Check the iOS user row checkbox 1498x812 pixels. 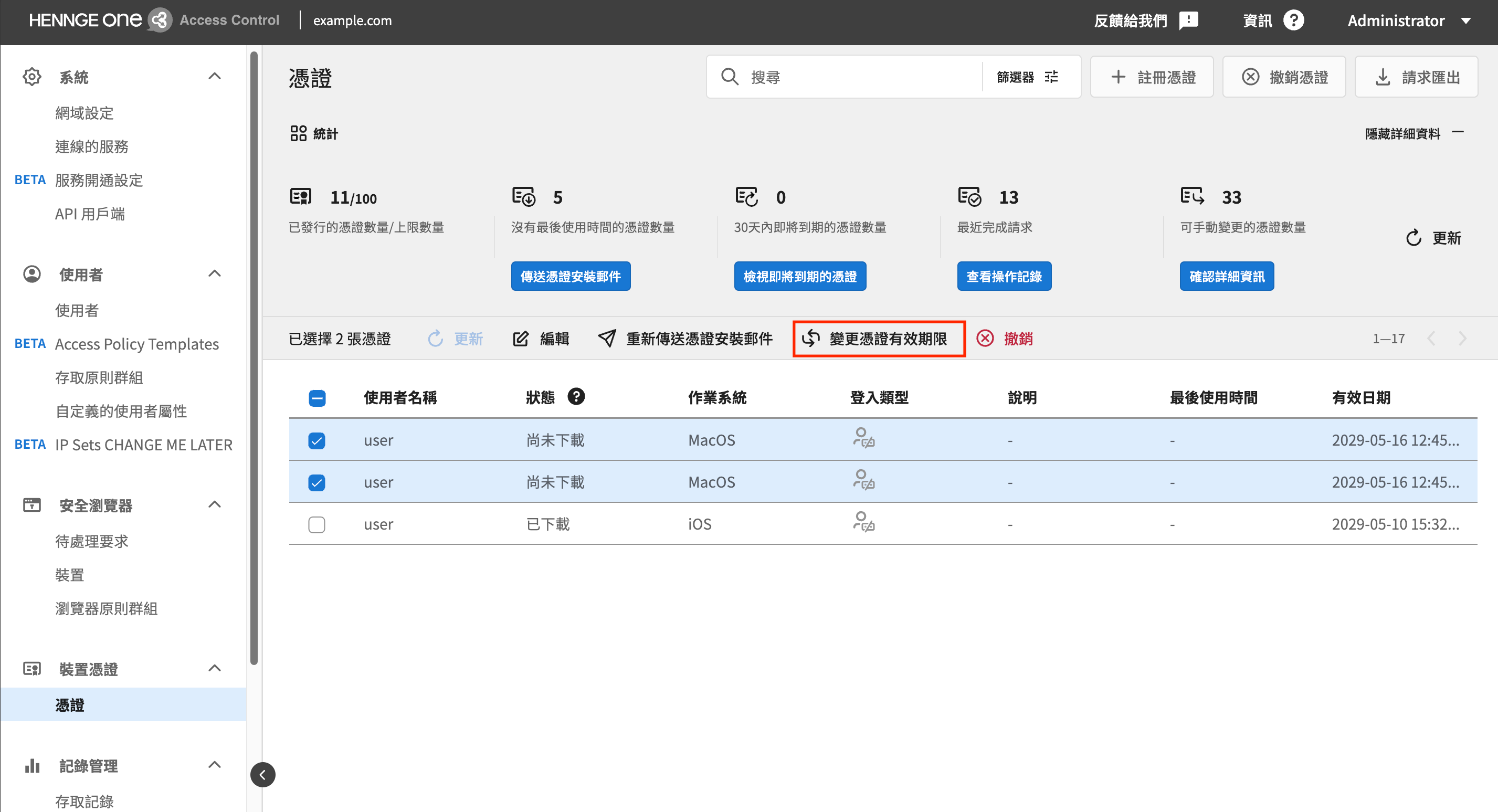[317, 525]
